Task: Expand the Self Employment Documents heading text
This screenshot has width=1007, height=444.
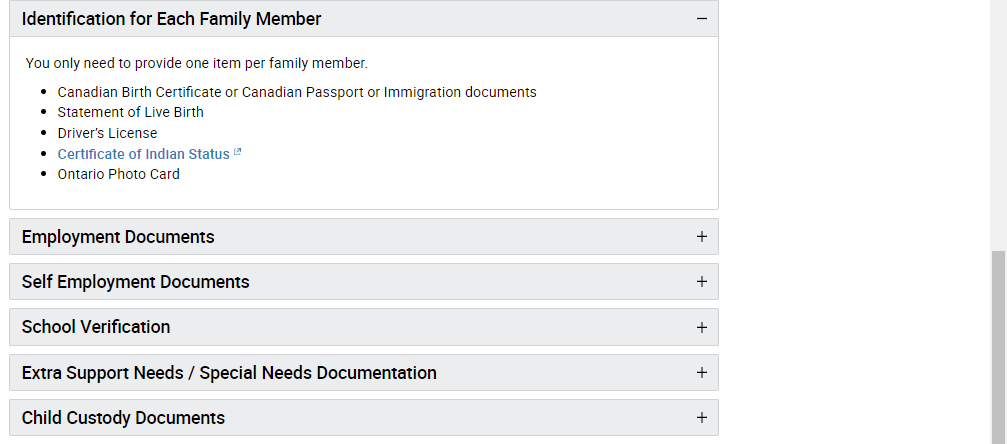Action: pyautogui.click(x=136, y=281)
